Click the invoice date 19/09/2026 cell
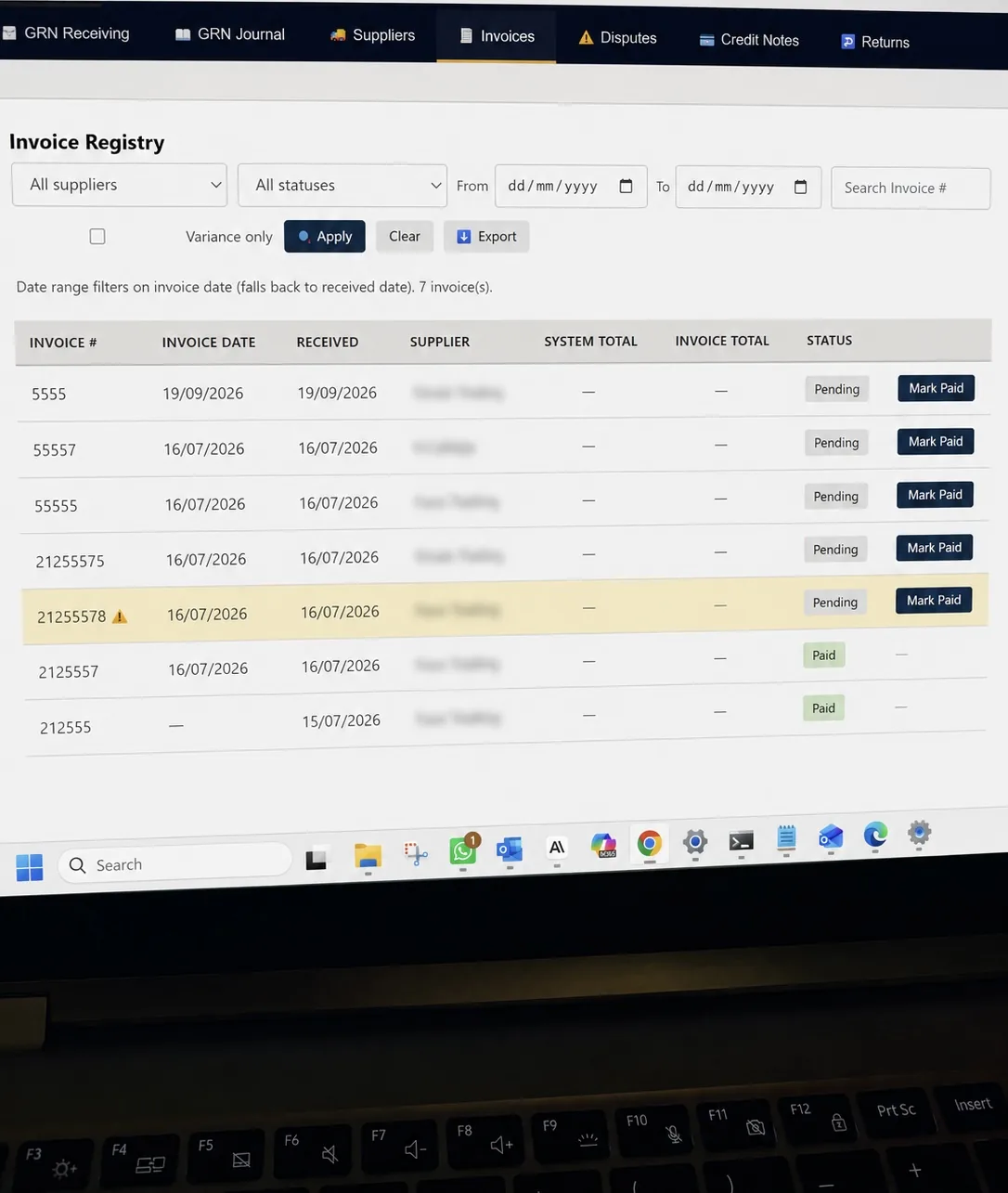 (x=202, y=394)
